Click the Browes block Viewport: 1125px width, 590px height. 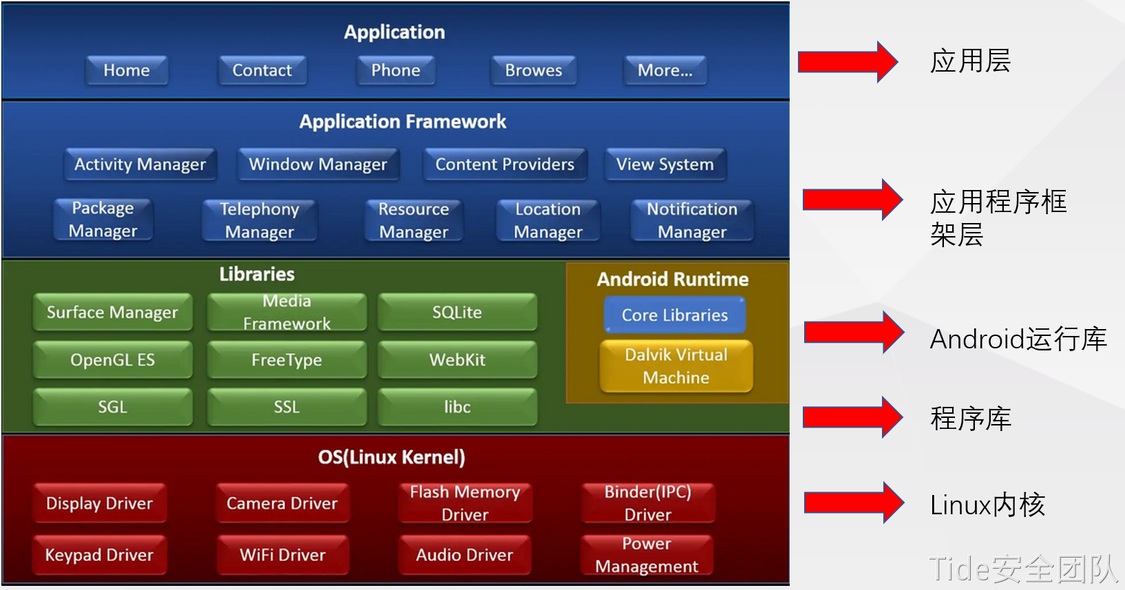click(x=533, y=70)
